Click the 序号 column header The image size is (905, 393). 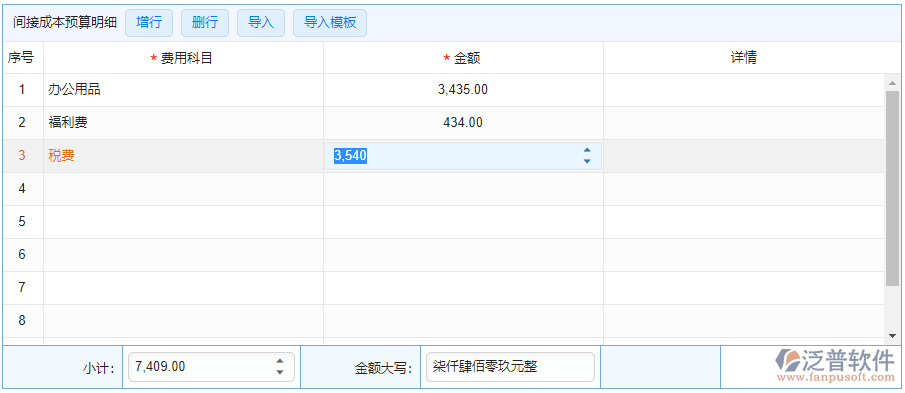click(x=21, y=58)
